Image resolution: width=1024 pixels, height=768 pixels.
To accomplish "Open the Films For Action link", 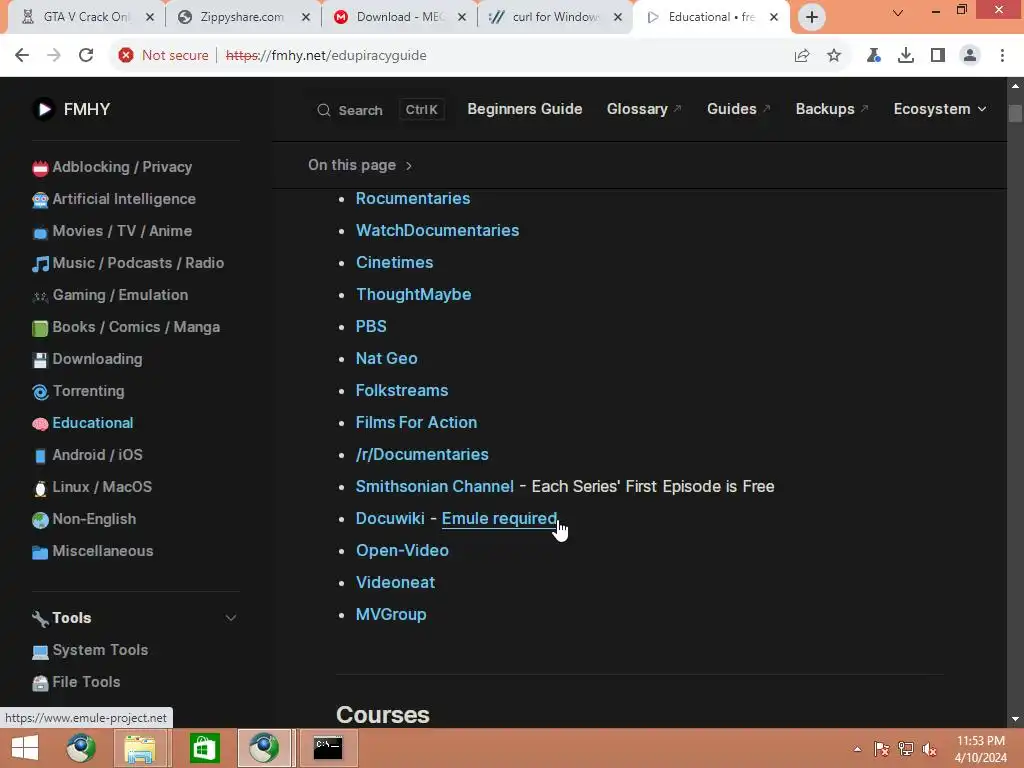I will click(416, 423).
